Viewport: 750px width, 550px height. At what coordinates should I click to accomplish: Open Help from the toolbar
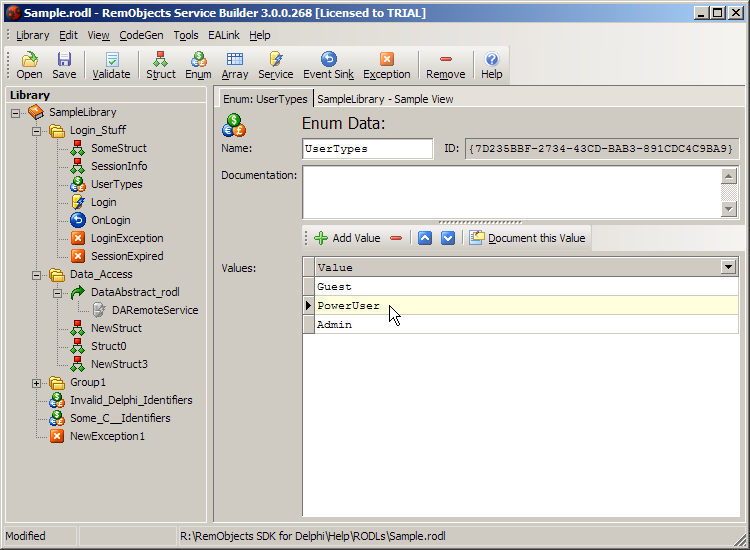(492, 59)
